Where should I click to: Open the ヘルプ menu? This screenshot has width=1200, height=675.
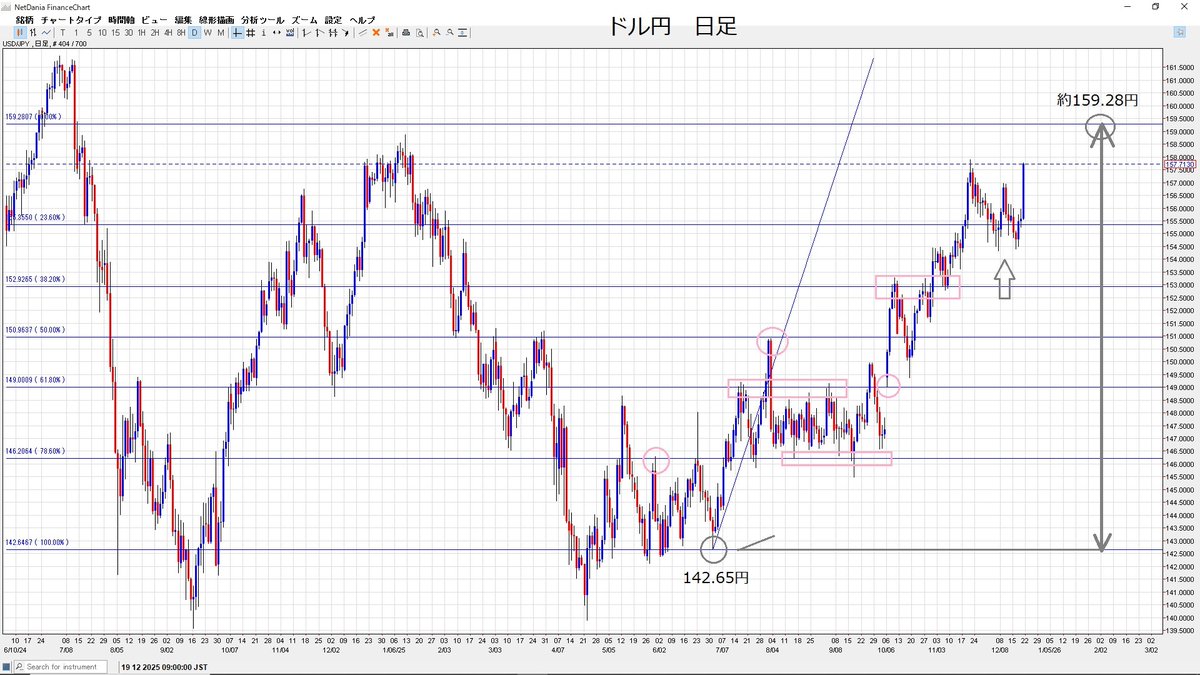tap(362, 20)
